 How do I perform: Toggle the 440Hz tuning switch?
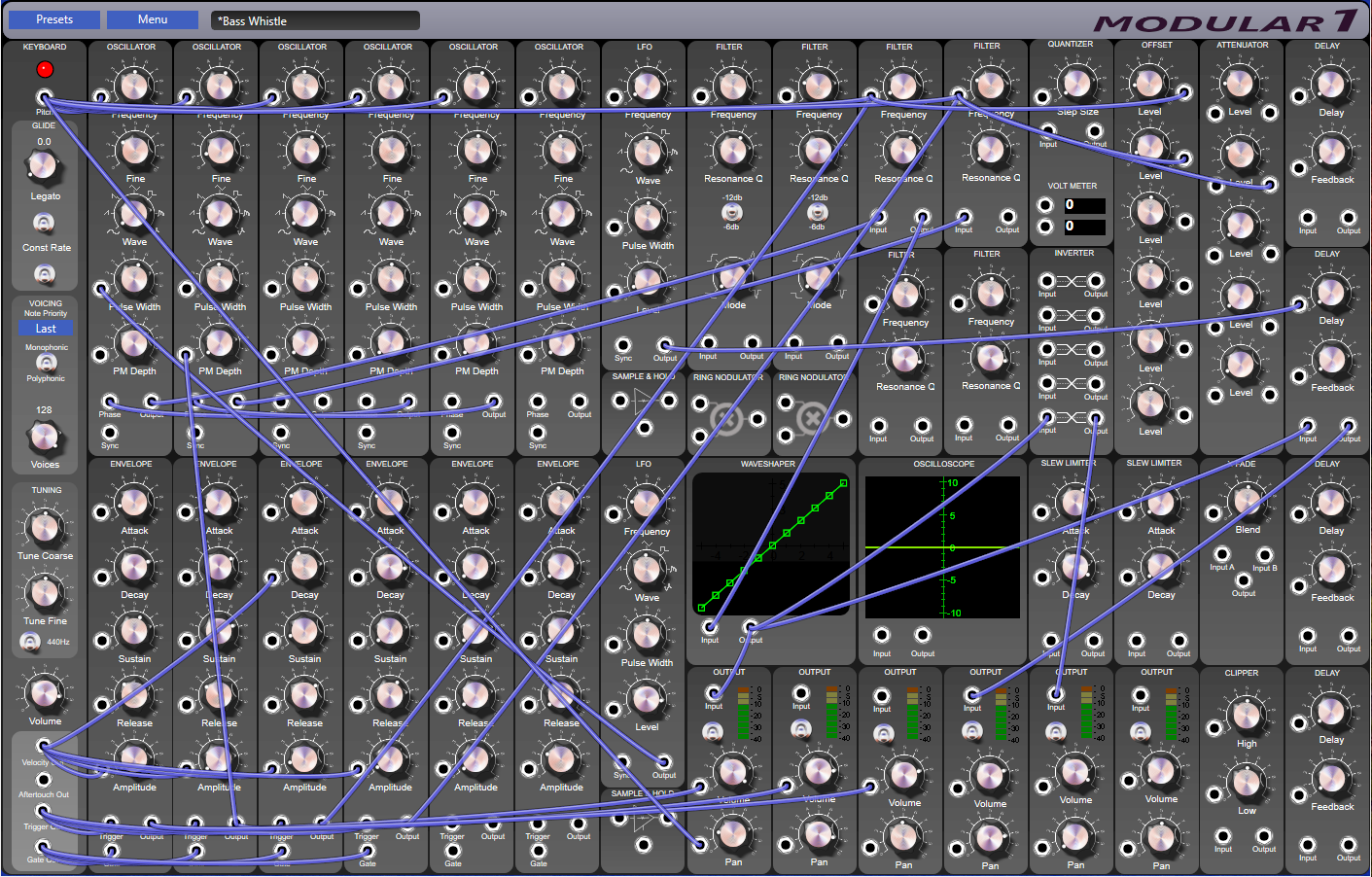30,641
